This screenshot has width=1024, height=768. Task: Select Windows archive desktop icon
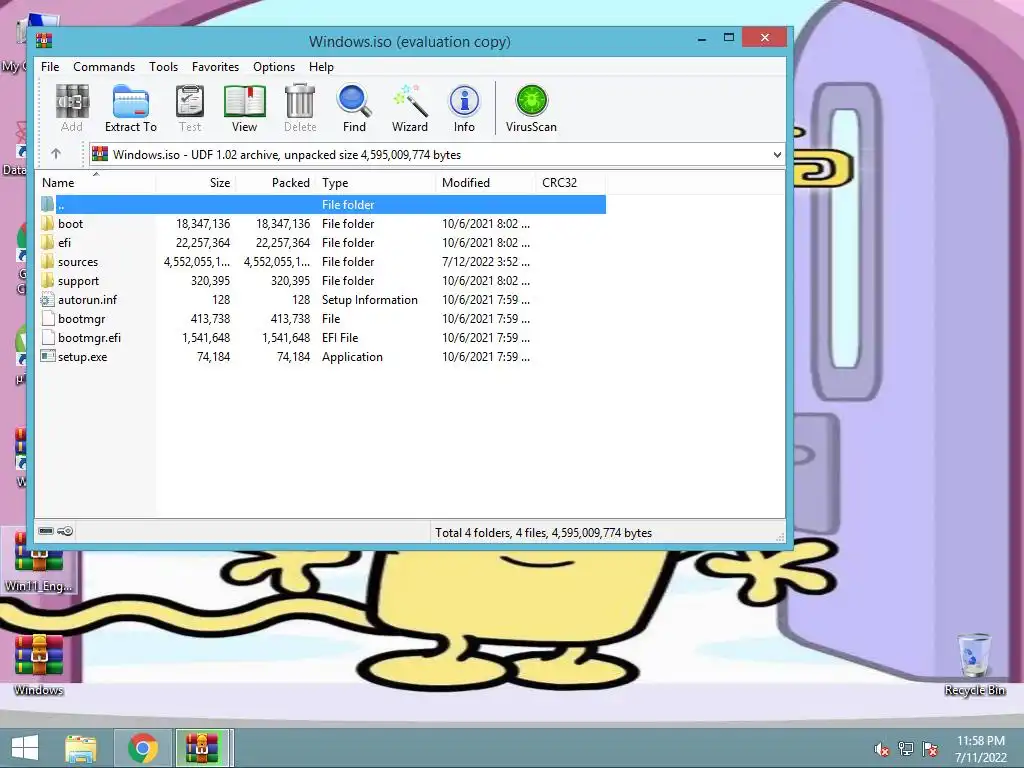coord(39,664)
